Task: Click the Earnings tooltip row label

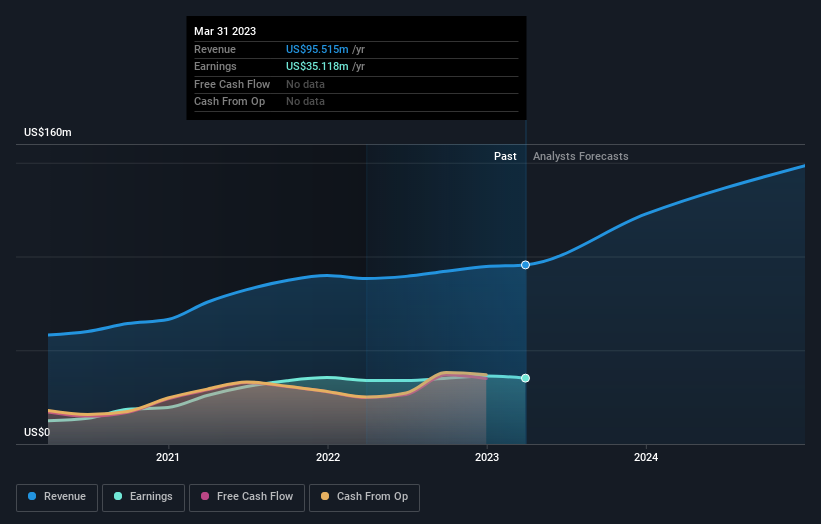Action: (215, 66)
